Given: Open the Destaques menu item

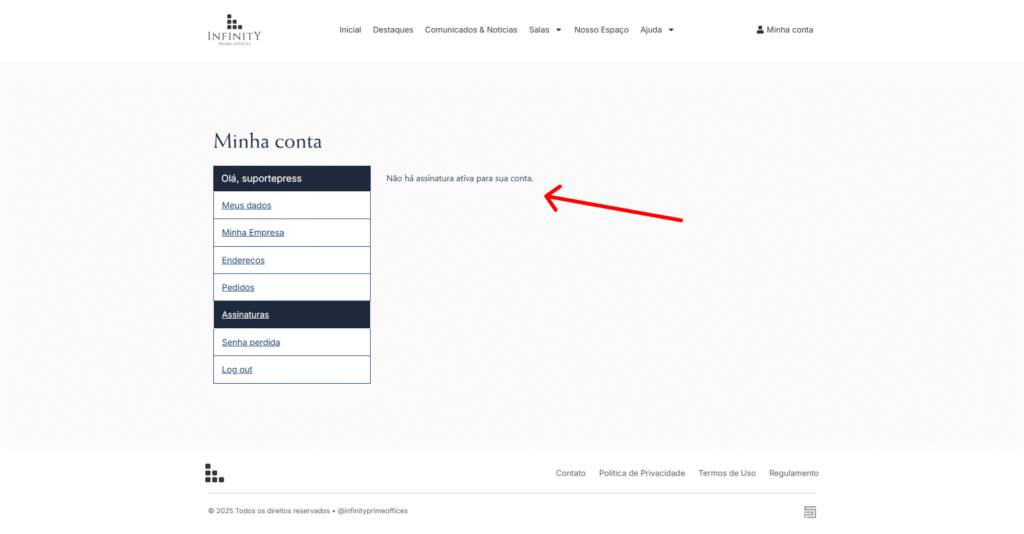Looking at the screenshot, I should coord(393,30).
